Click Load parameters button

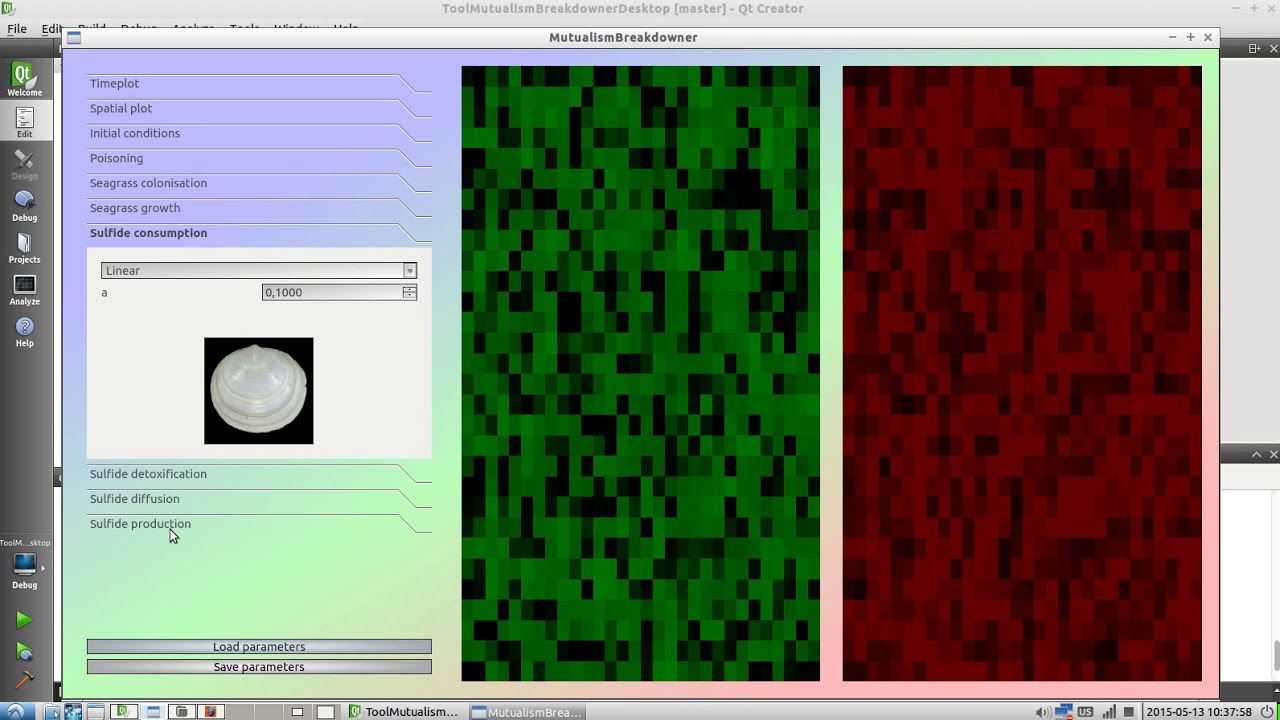click(x=259, y=647)
